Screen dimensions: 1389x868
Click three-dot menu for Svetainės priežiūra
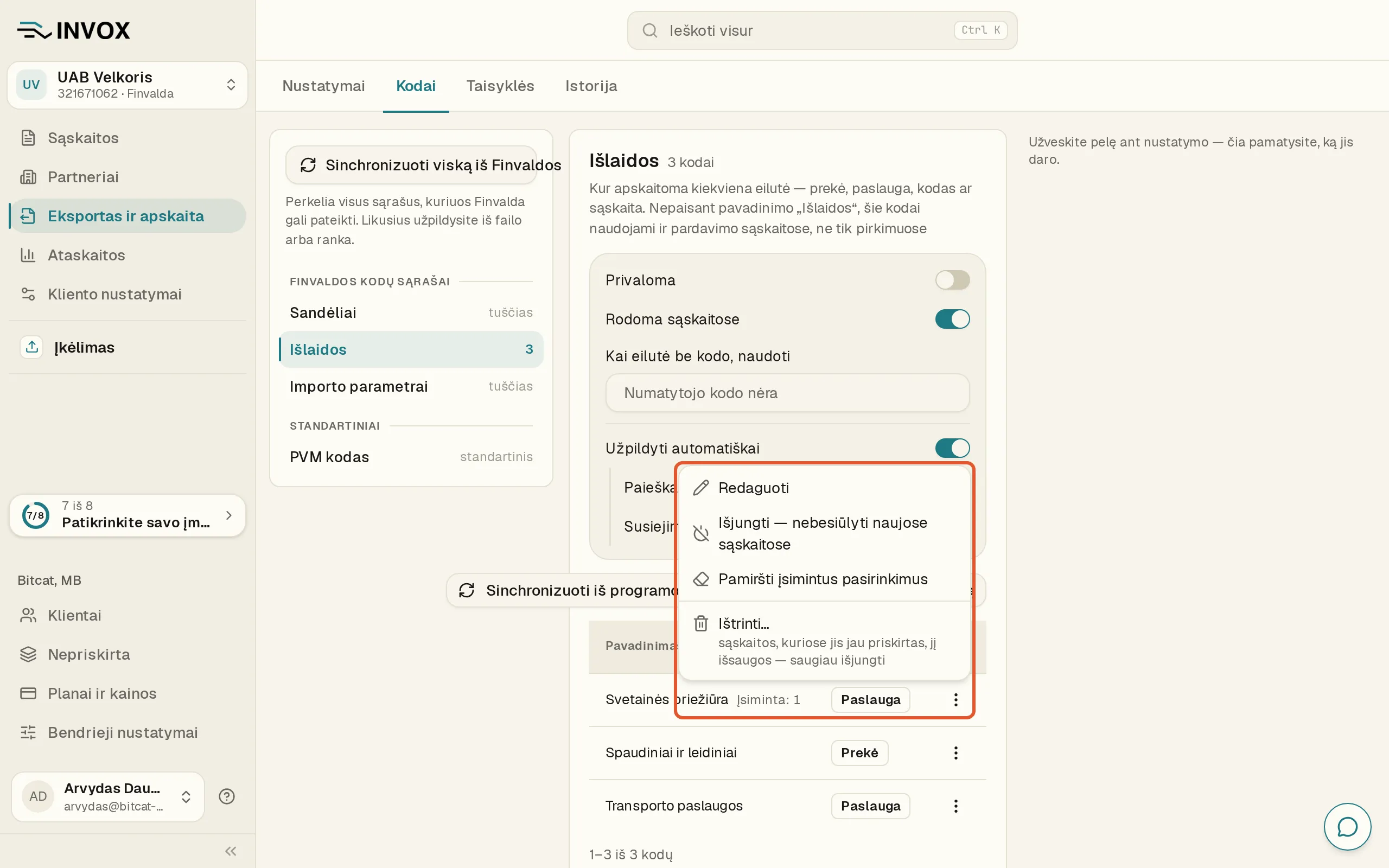955,699
